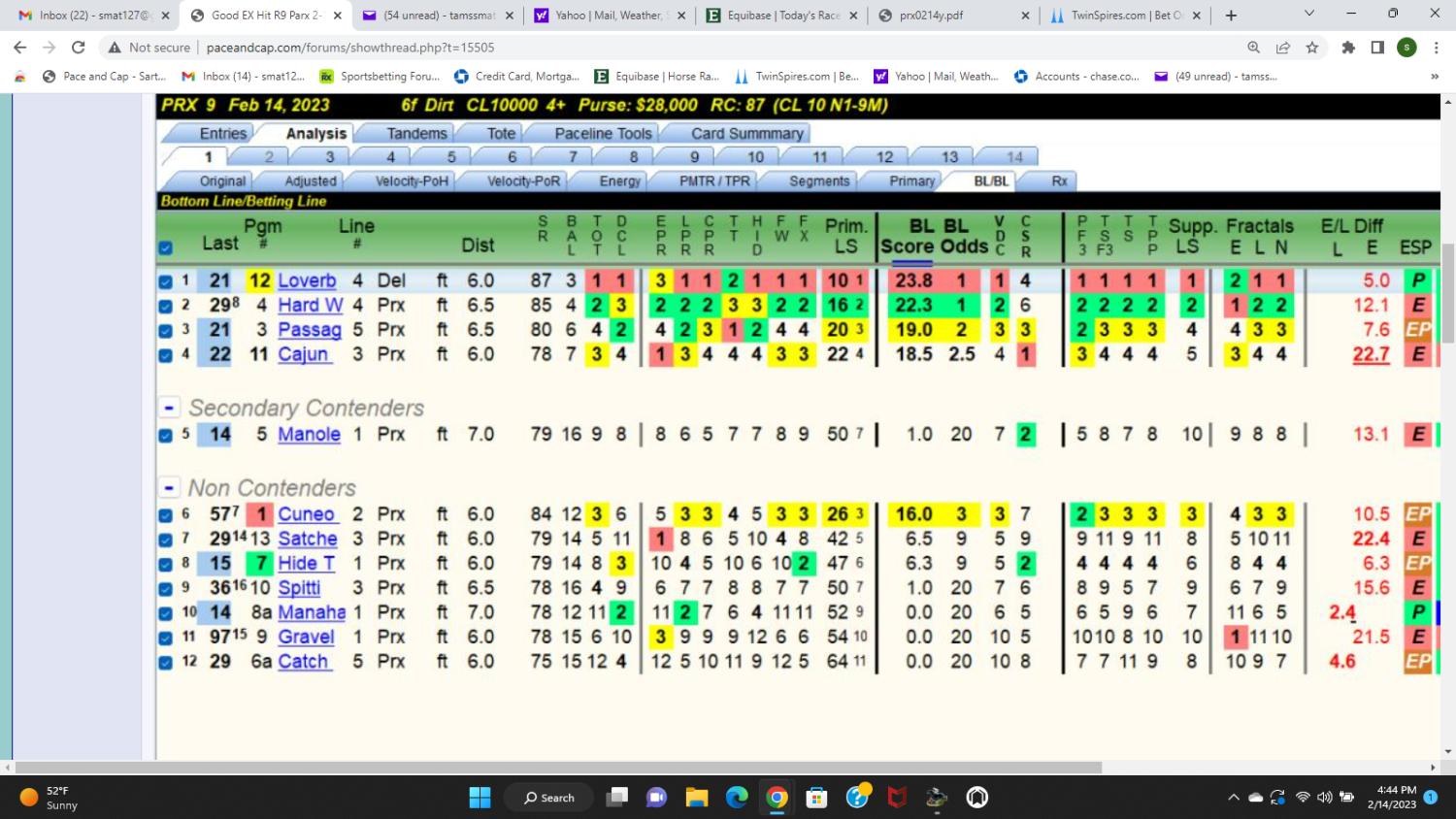Open the notification clock showing 4:44 PM

click(1395, 797)
